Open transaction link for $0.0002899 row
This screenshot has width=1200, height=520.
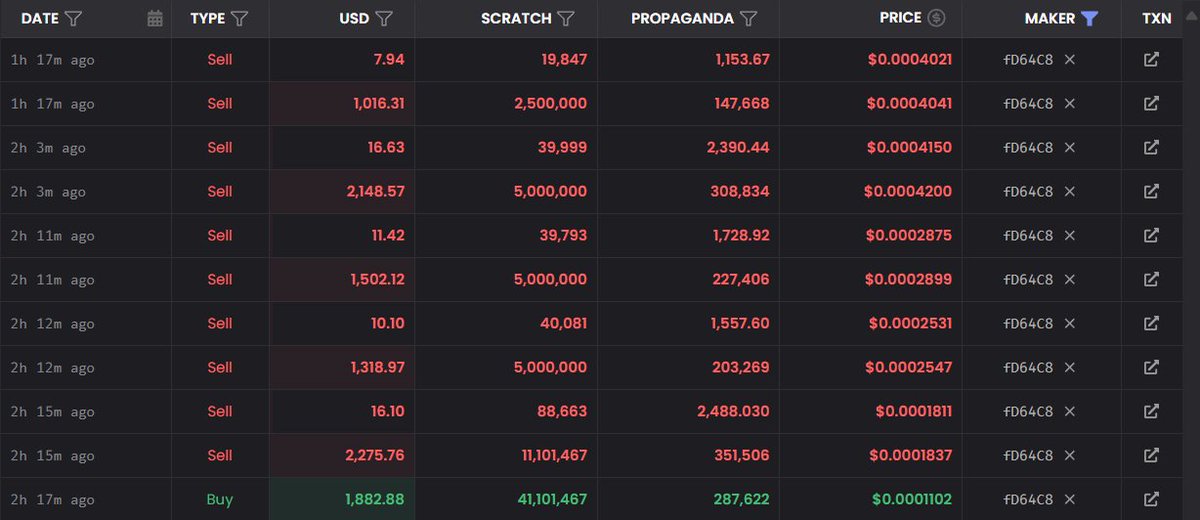pos(1151,280)
